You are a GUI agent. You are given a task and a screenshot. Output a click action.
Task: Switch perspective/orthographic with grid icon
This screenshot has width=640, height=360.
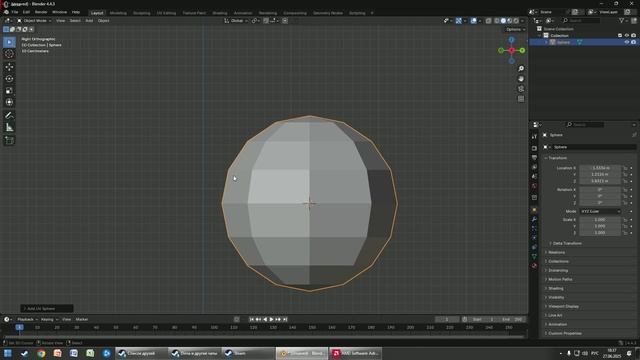pyautogui.click(x=521, y=99)
